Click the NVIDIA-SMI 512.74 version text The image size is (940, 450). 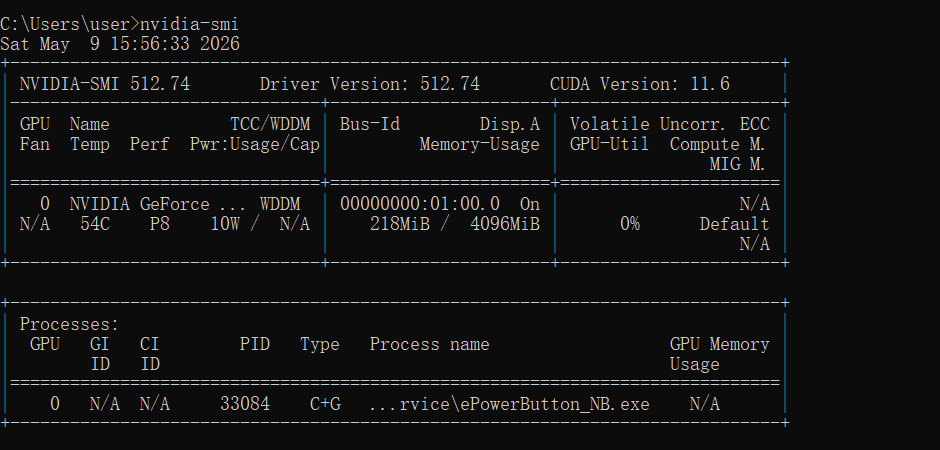105,84
